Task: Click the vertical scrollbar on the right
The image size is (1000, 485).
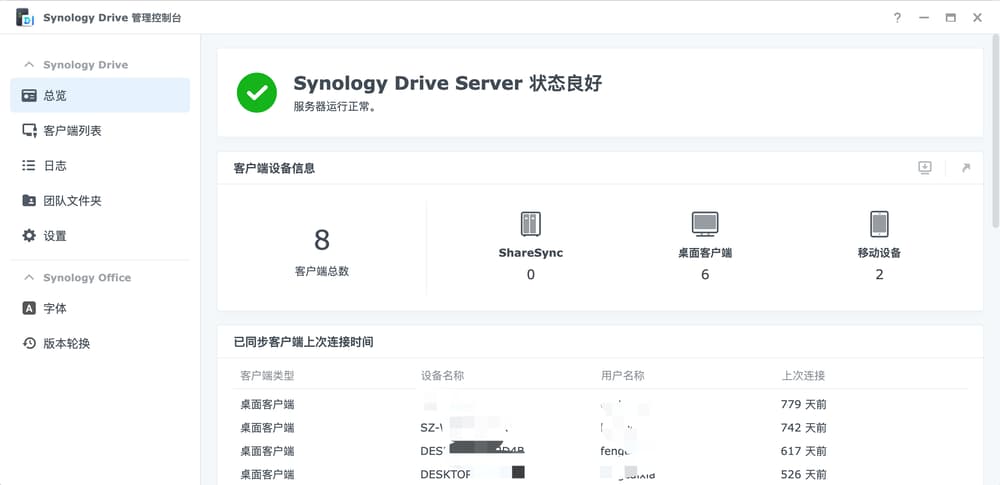Action: click(994, 130)
